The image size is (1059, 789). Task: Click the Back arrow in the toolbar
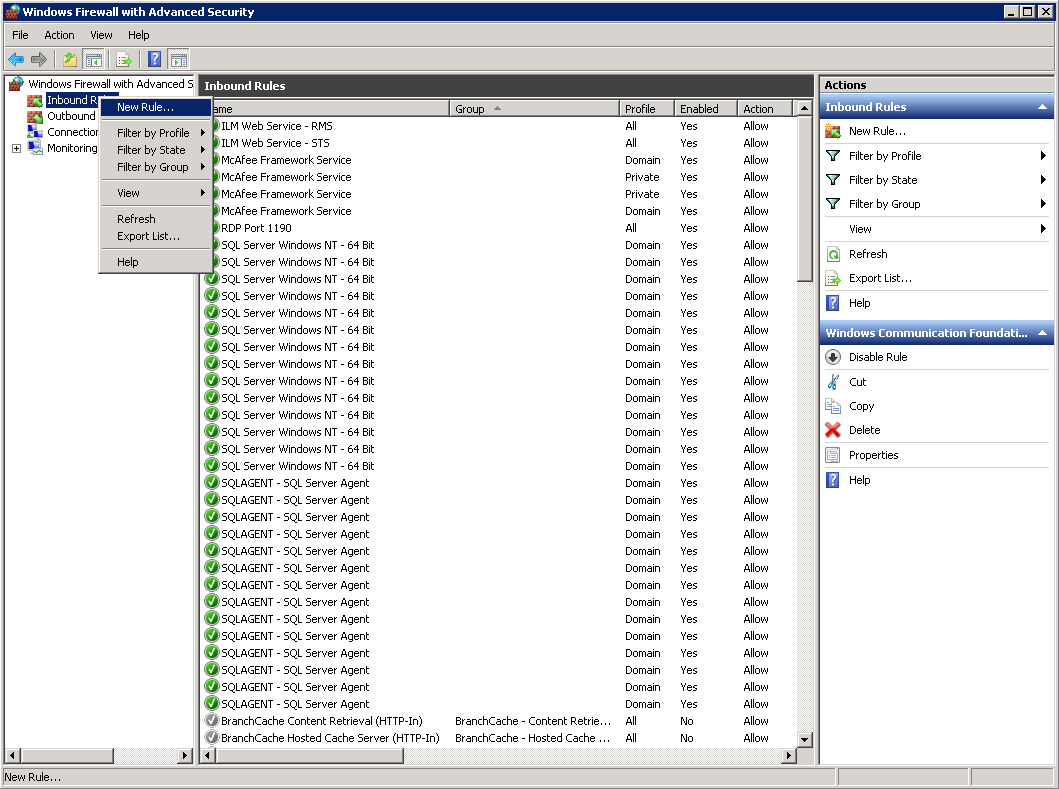[16, 59]
